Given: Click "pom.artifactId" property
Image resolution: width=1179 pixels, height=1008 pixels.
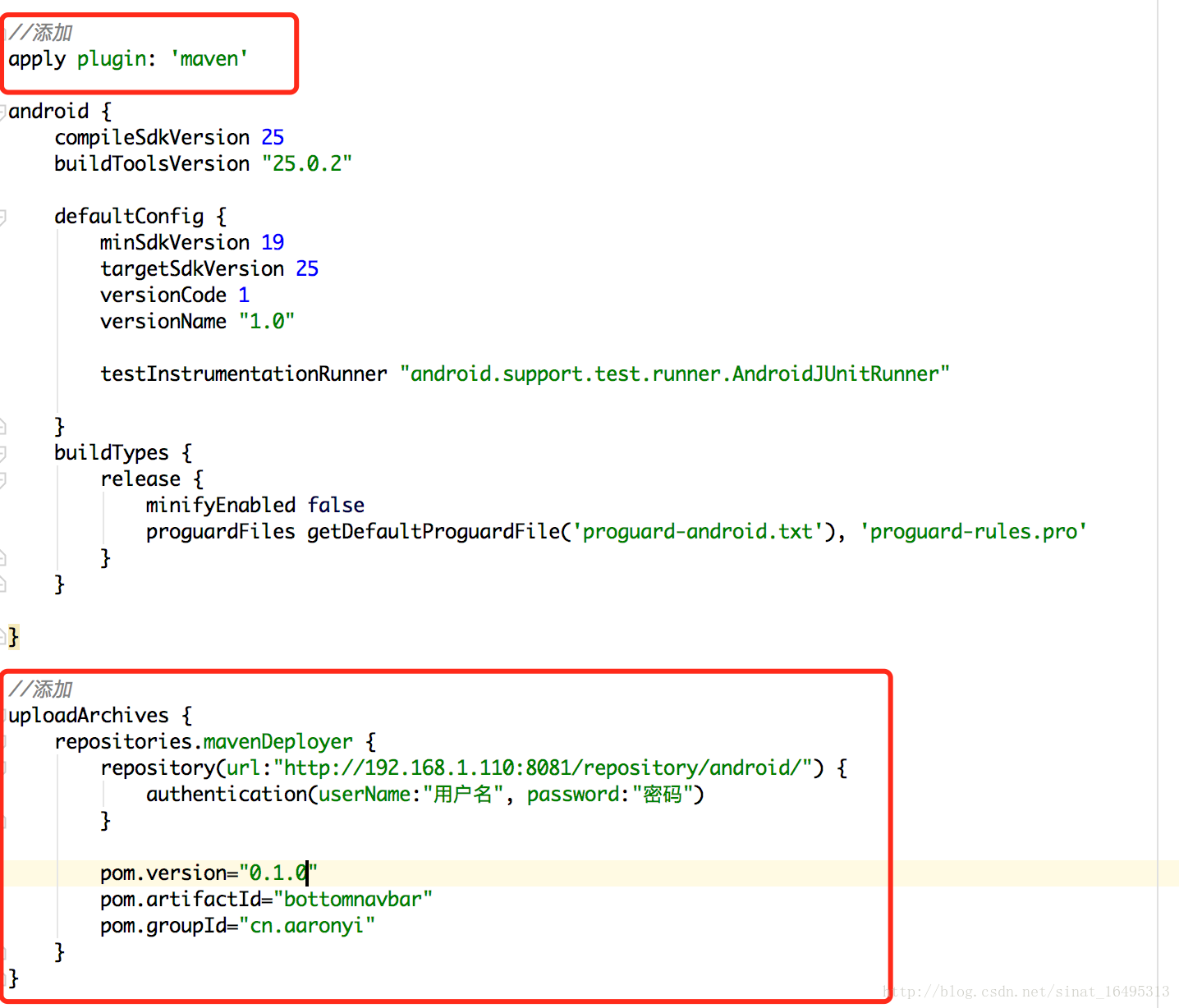Looking at the screenshot, I should tap(181, 899).
